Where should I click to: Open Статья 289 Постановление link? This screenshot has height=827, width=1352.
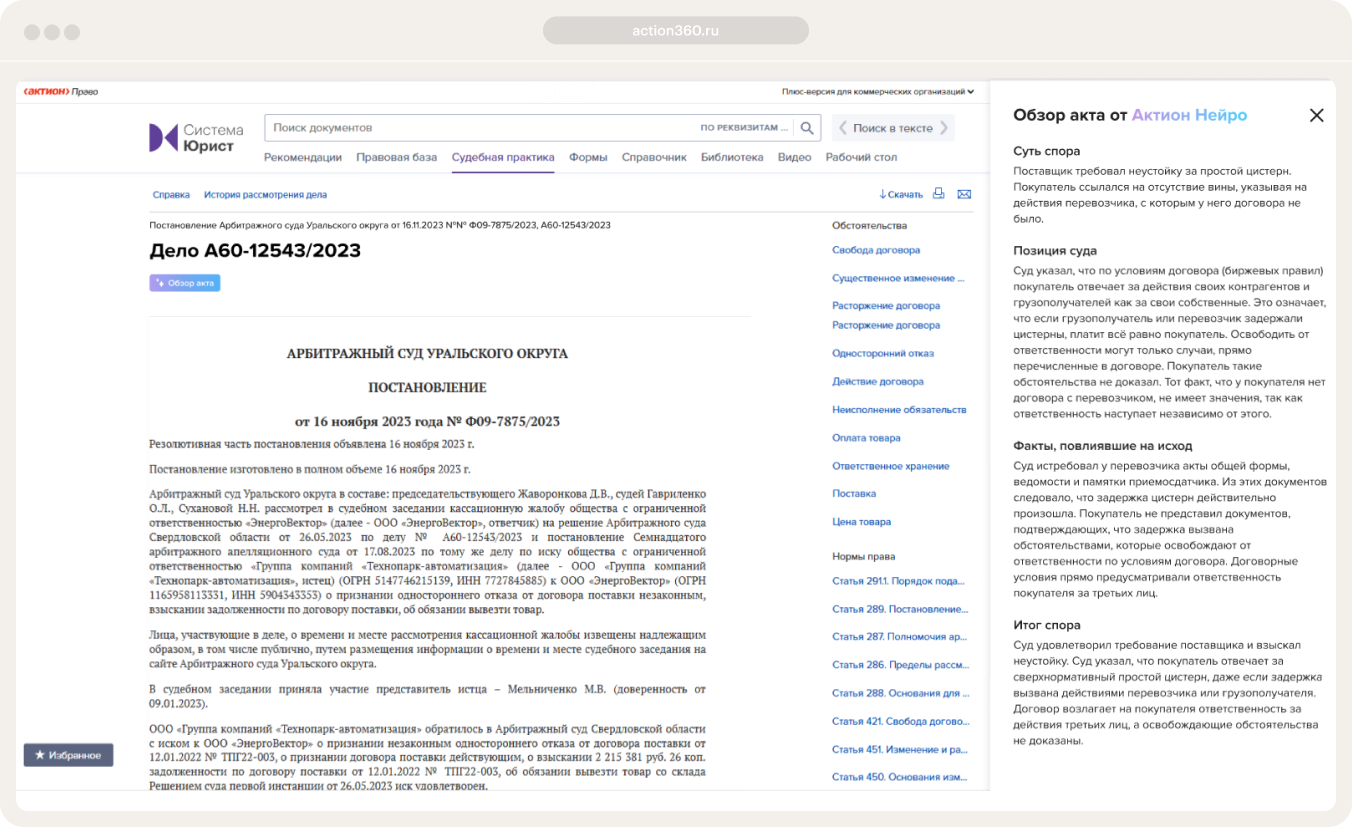900,609
